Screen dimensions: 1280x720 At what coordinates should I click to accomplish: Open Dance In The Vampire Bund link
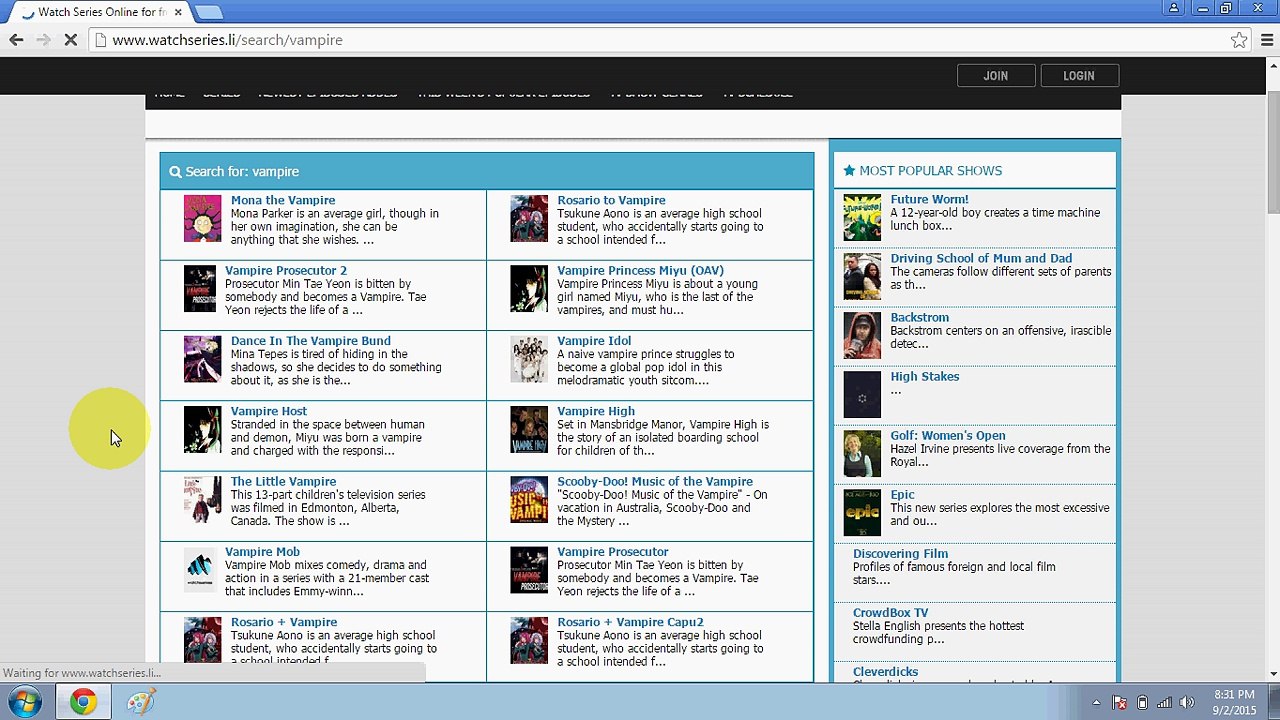pyautogui.click(x=311, y=341)
